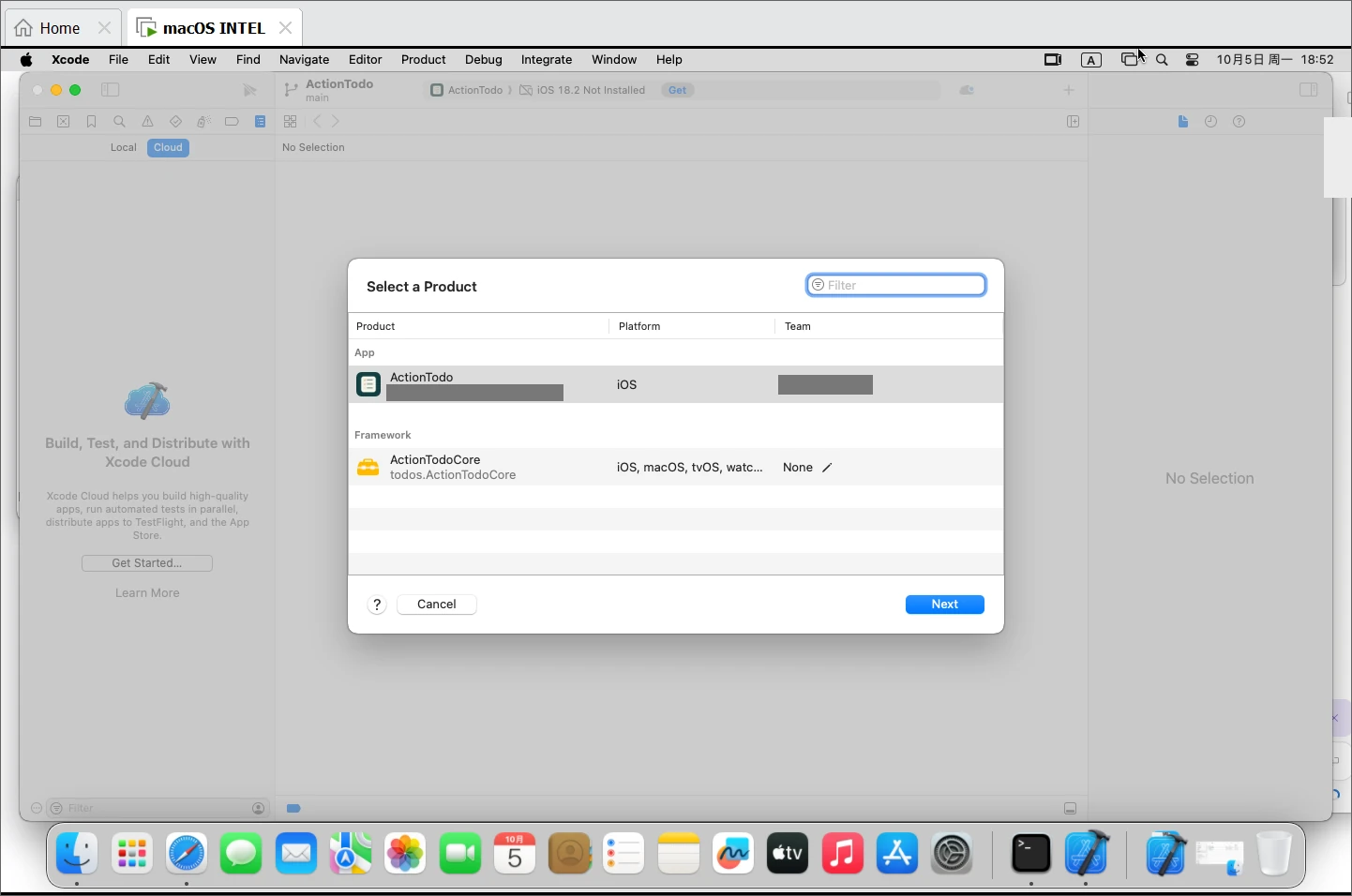Viewport: 1352px width, 896px height.
Task: Click the Add Editor on Right icon
Action: (1074, 122)
